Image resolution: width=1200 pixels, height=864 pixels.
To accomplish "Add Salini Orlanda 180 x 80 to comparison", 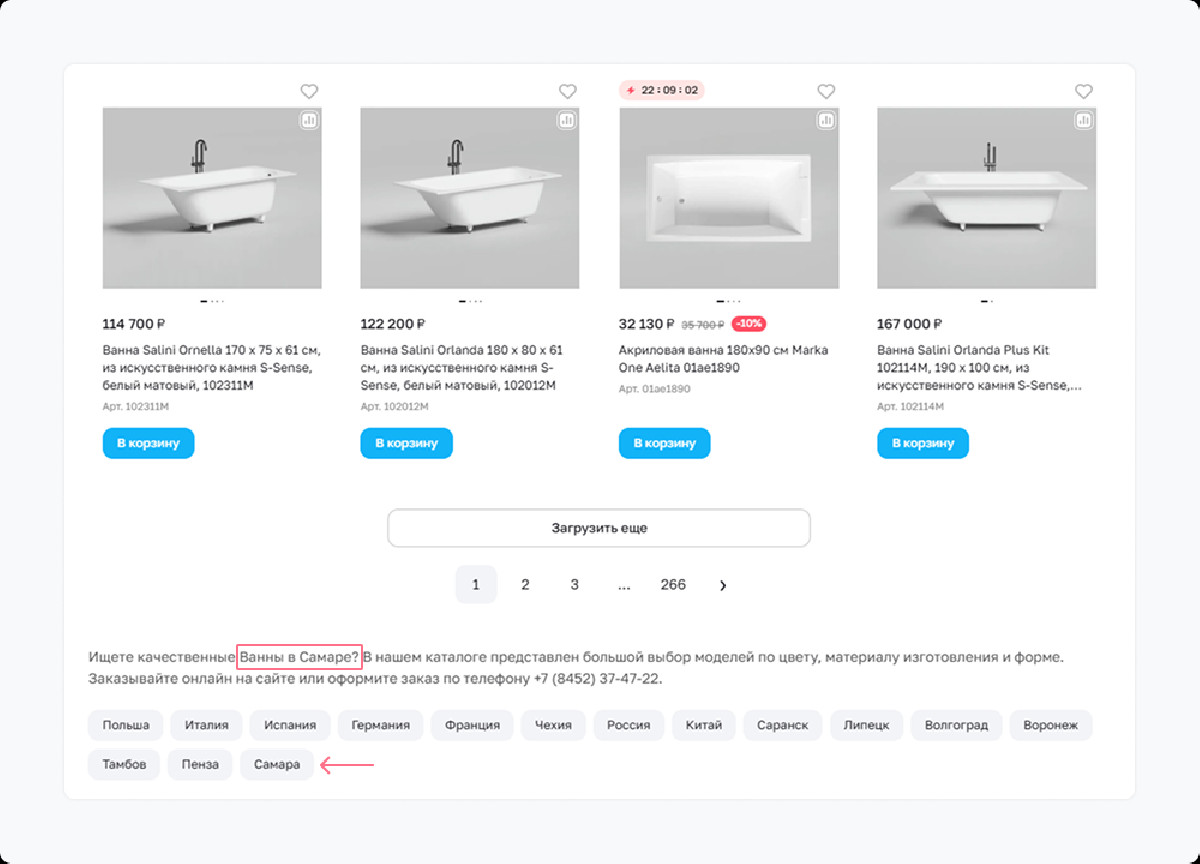I will pos(567,120).
